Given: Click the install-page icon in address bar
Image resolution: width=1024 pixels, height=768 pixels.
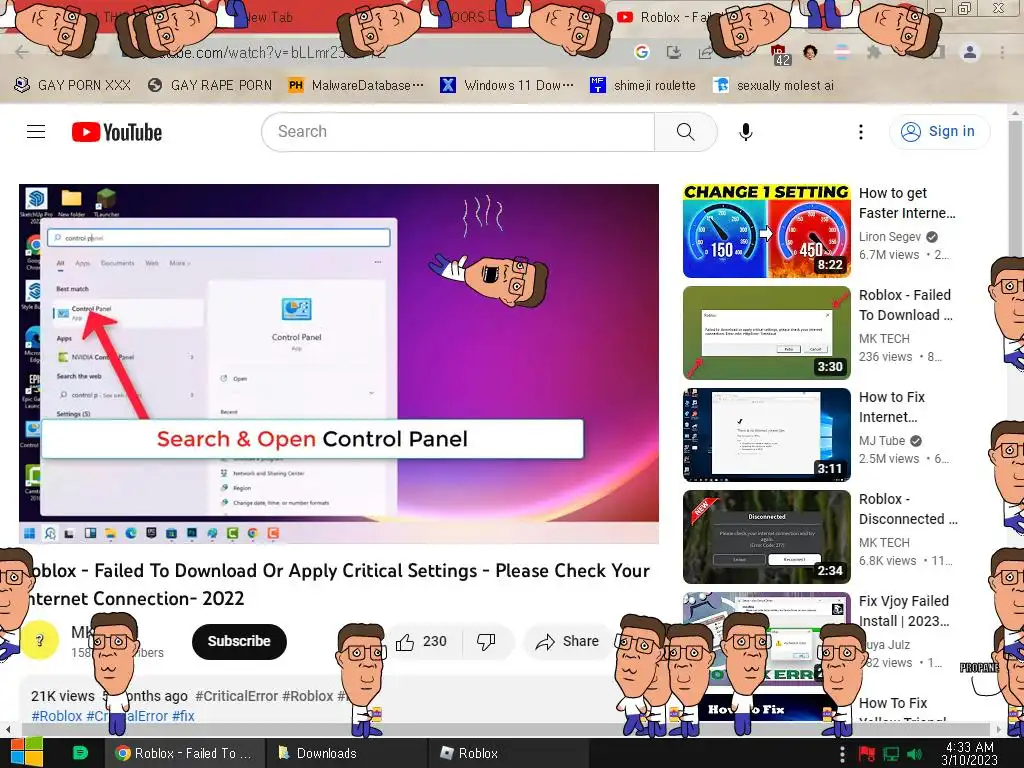Looking at the screenshot, I should 673,52.
